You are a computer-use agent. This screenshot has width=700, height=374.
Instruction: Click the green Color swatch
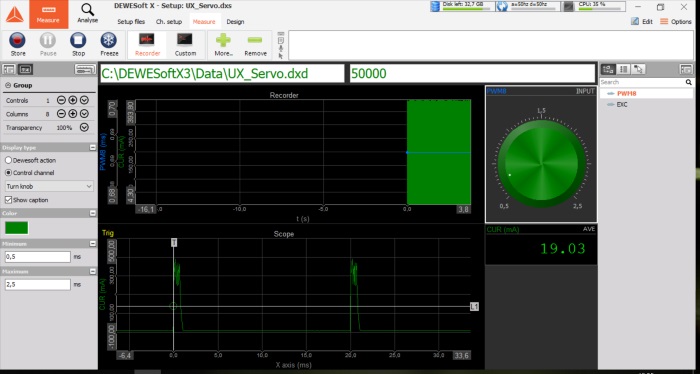coord(17,228)
